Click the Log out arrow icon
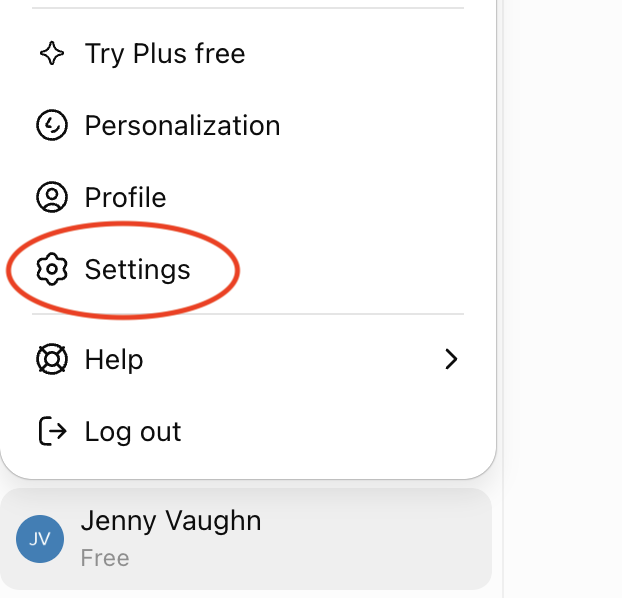This screenshot has width=622, height=598. pos(52,431)
